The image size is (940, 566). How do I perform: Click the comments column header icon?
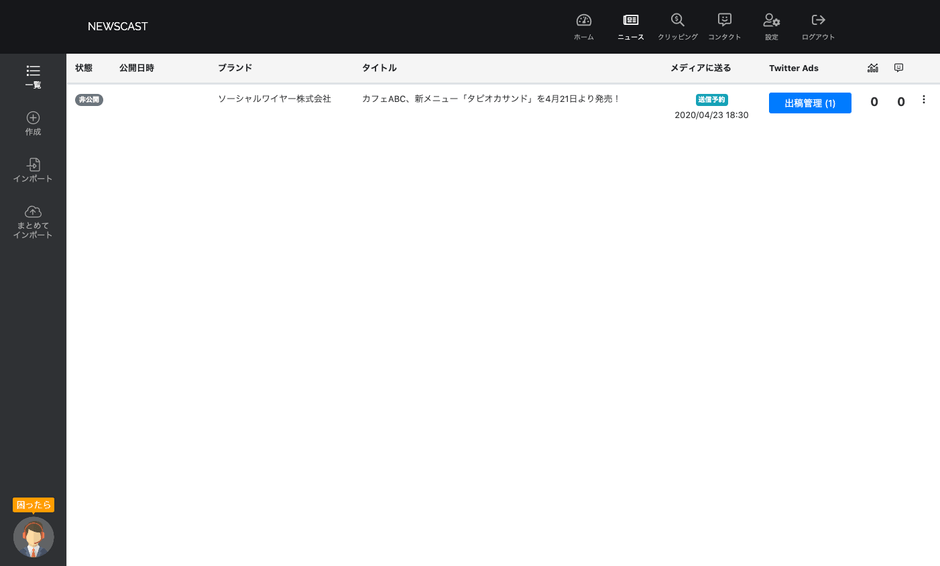pyautogui.click(x=899, y=68)
